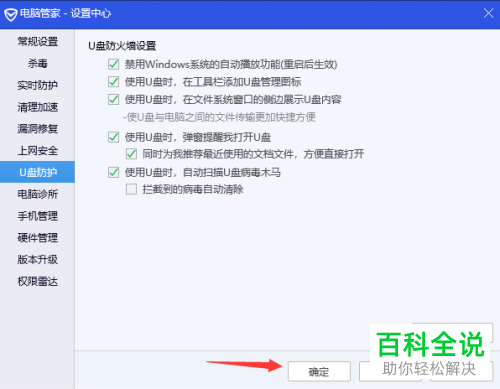
Task: Toggle 在工具栏添加U盘管理图标 checkbox
Action: click(x=114, y=82)
